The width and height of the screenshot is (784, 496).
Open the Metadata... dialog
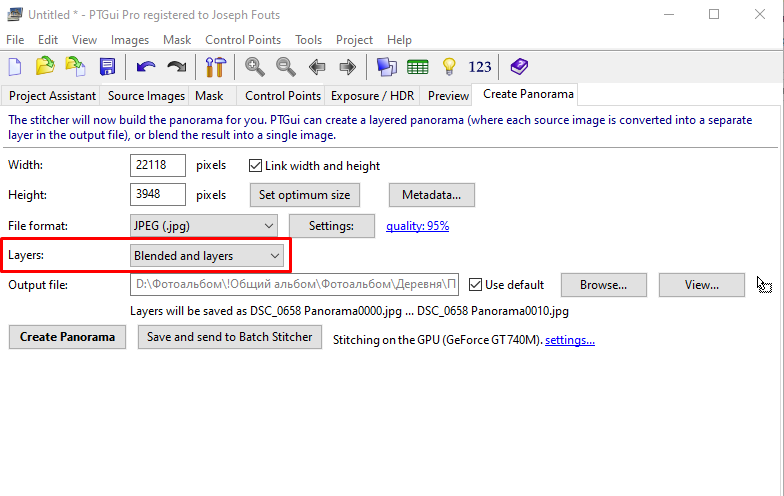point(432,195)
